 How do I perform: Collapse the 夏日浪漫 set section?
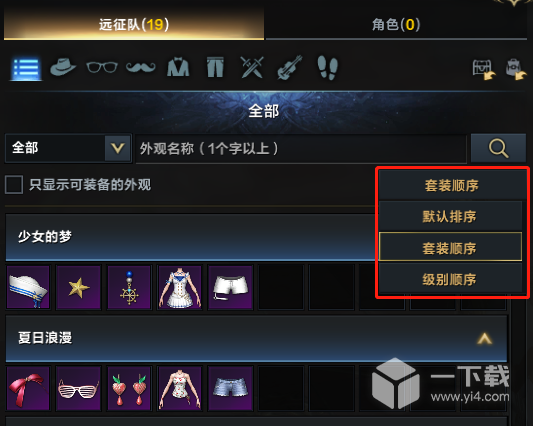point(484,338)
